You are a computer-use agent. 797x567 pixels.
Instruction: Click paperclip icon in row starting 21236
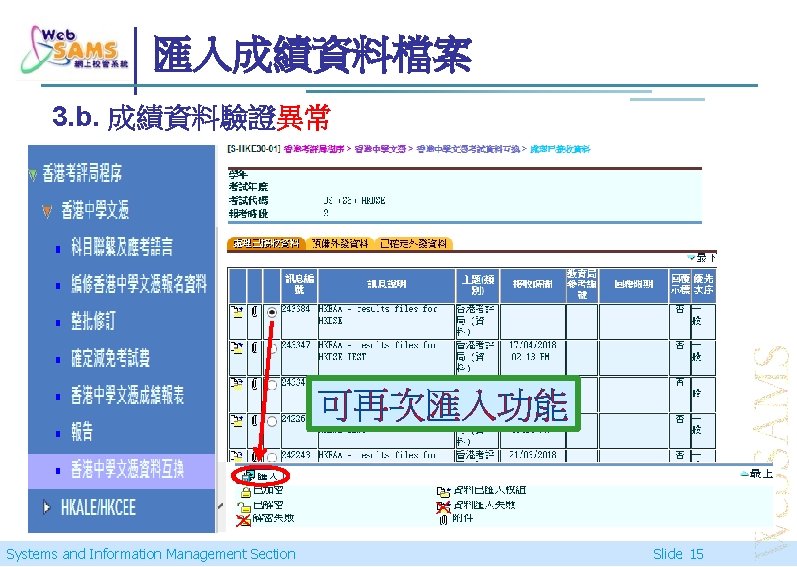click(x=255, y=421)
